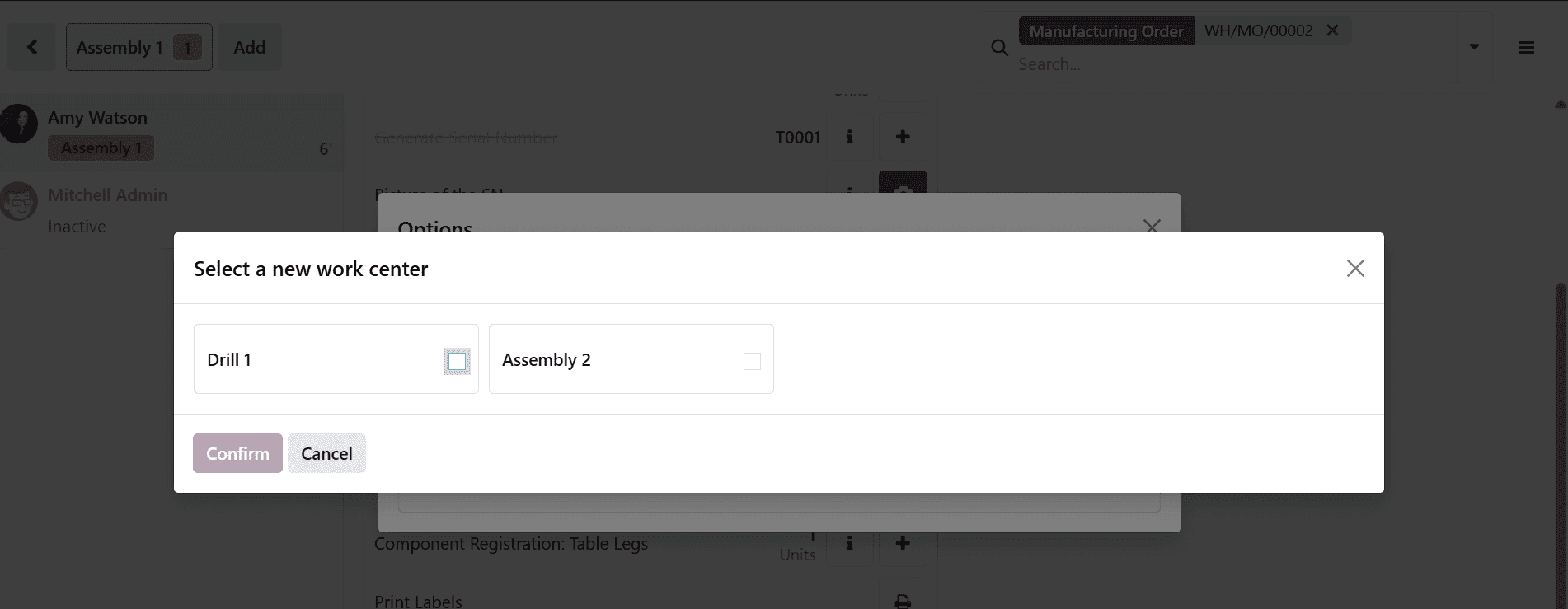The image size is (1568, 609).
Task: Close the Options dialog
Action: 1152,227
